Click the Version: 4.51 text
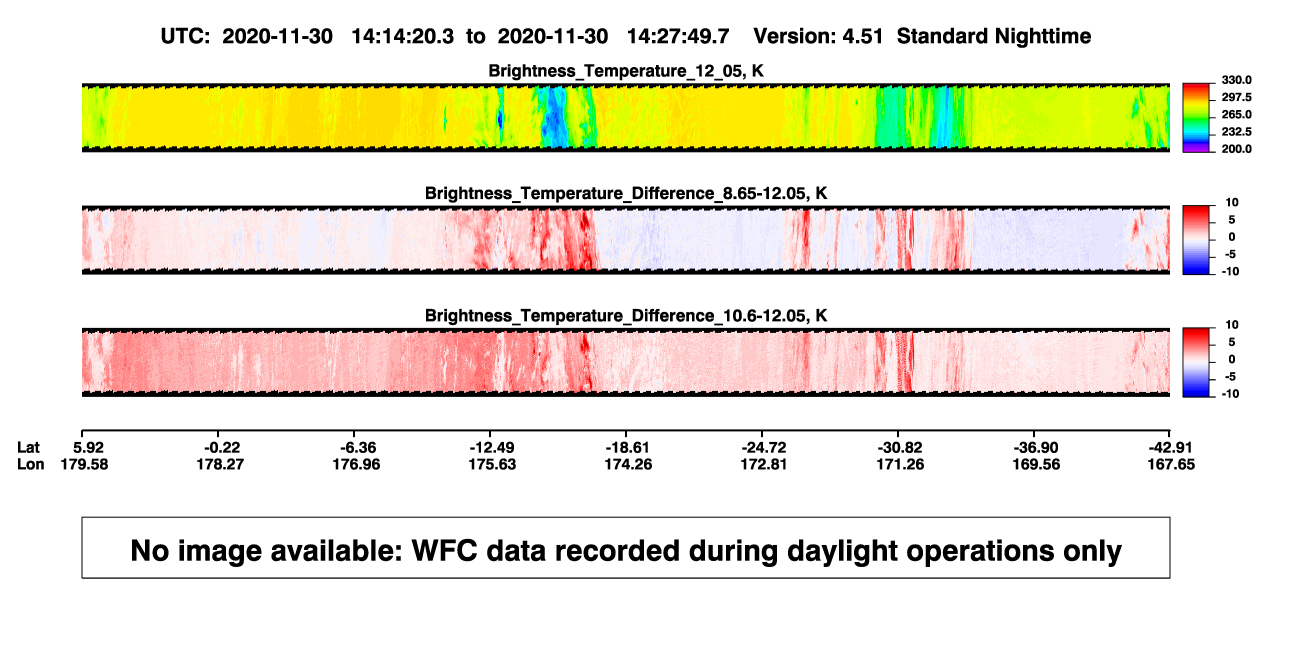The image size is (1300, 667). pos(818,36)
